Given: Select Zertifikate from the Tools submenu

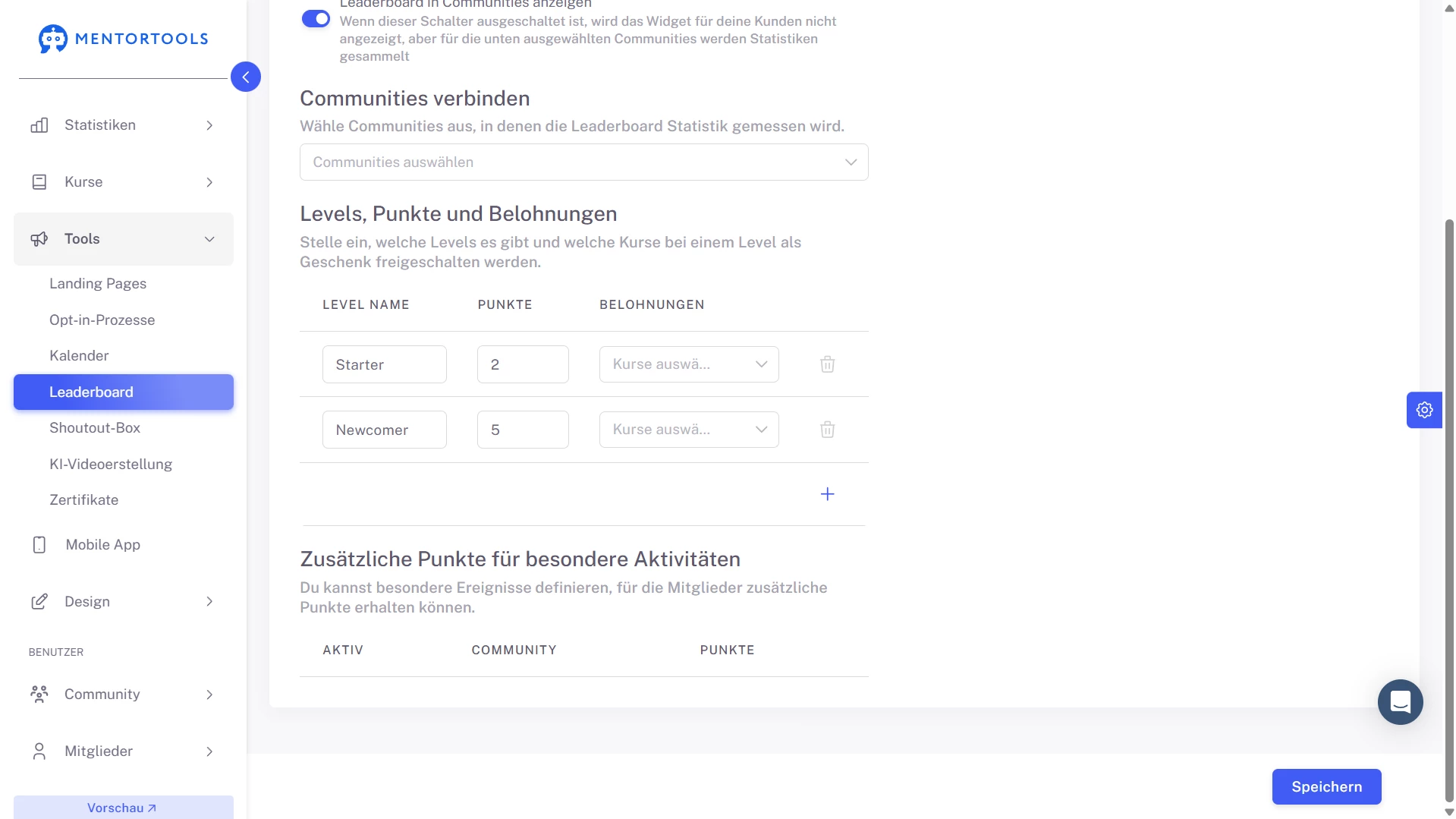Looking at the screenshot, I should [x=83, y=500].
